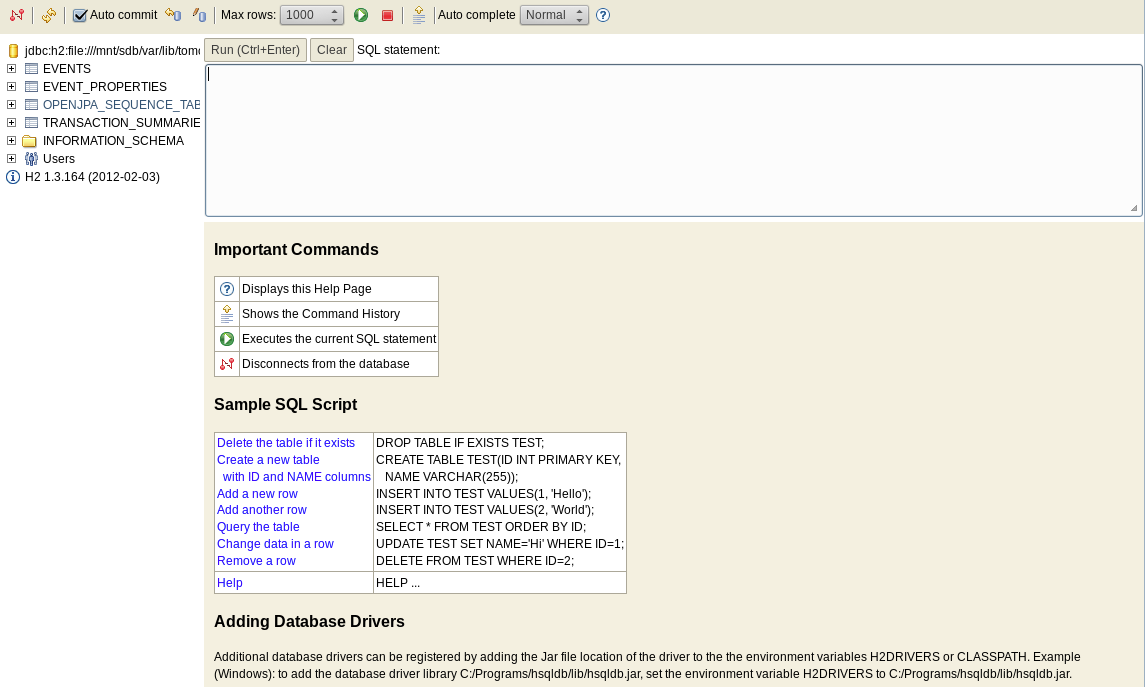Expand the Users node in the tree
The image size is (1145, 687).
[12, 159]
